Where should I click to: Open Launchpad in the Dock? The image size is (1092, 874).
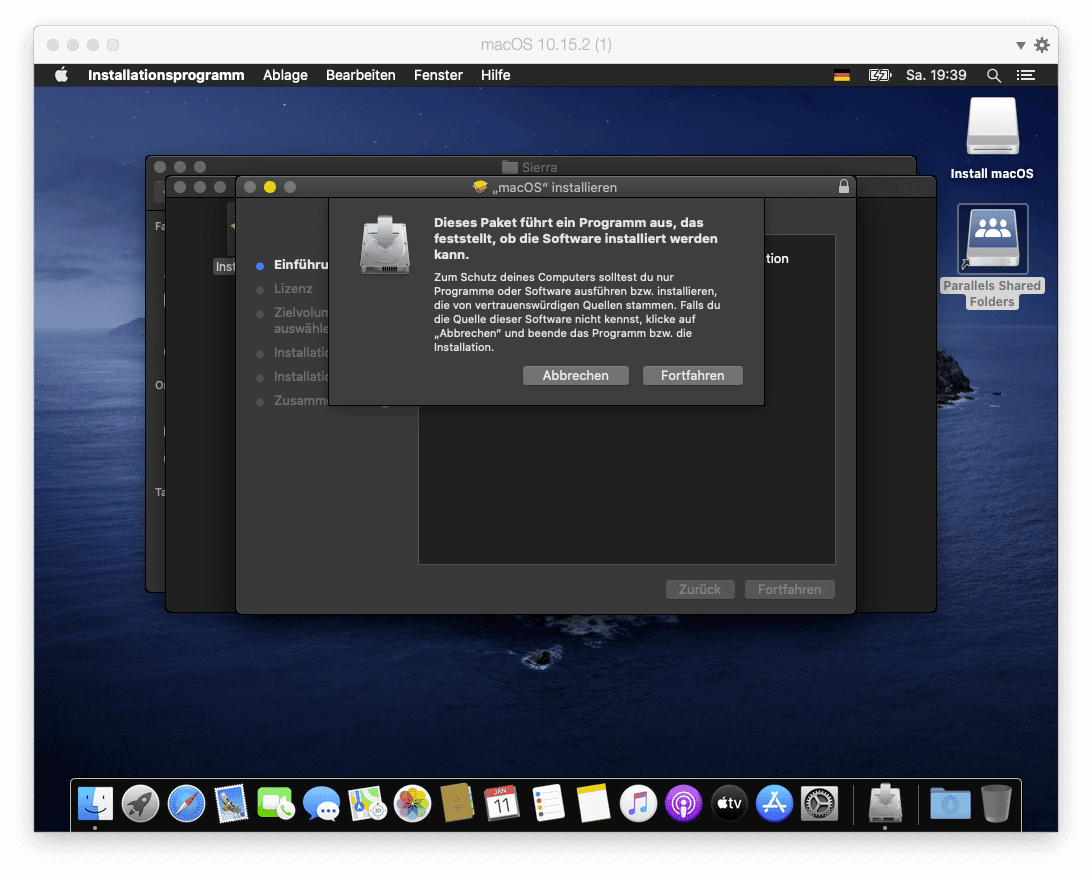click(x=141, y=803)
